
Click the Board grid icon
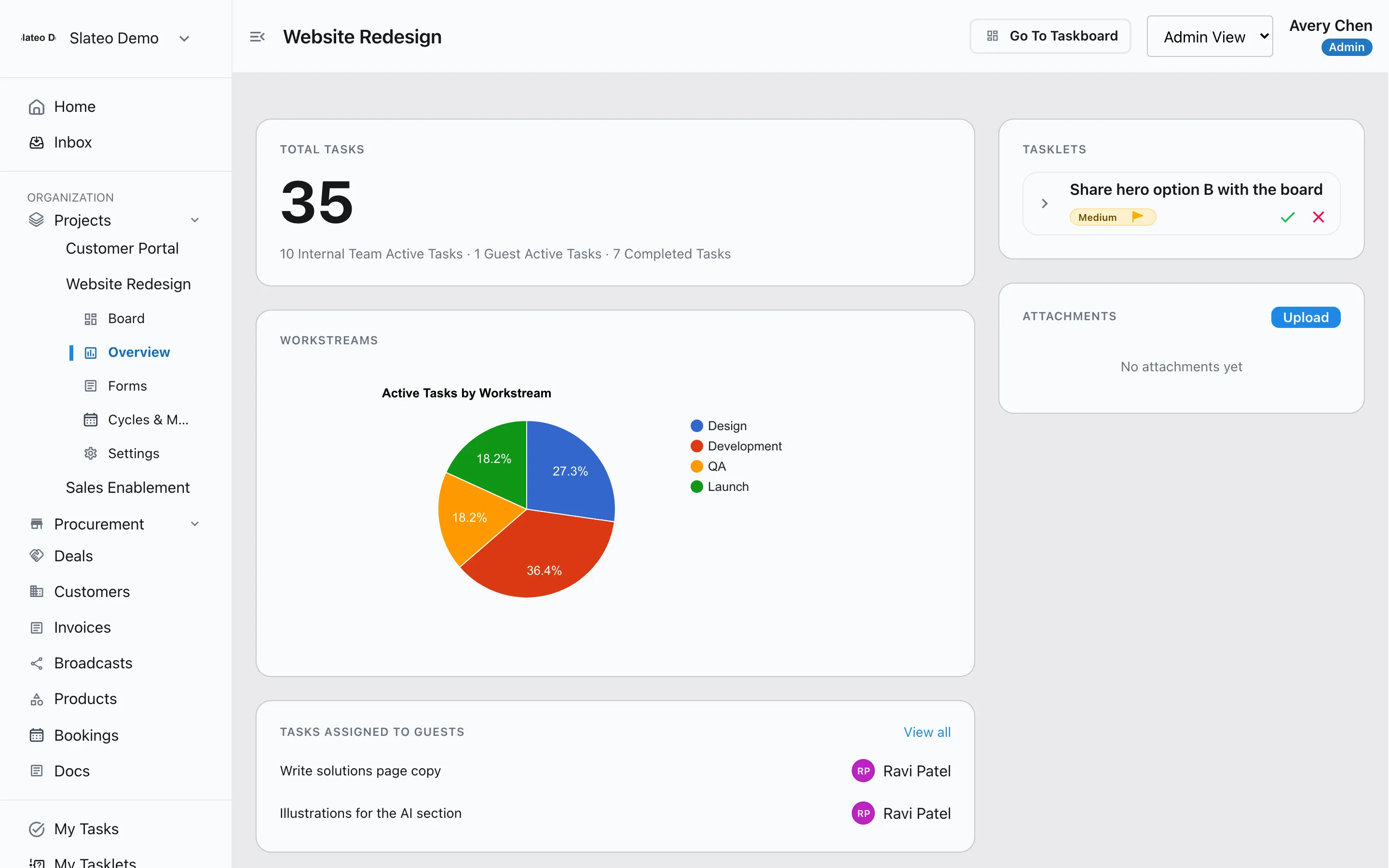(91, 319)
